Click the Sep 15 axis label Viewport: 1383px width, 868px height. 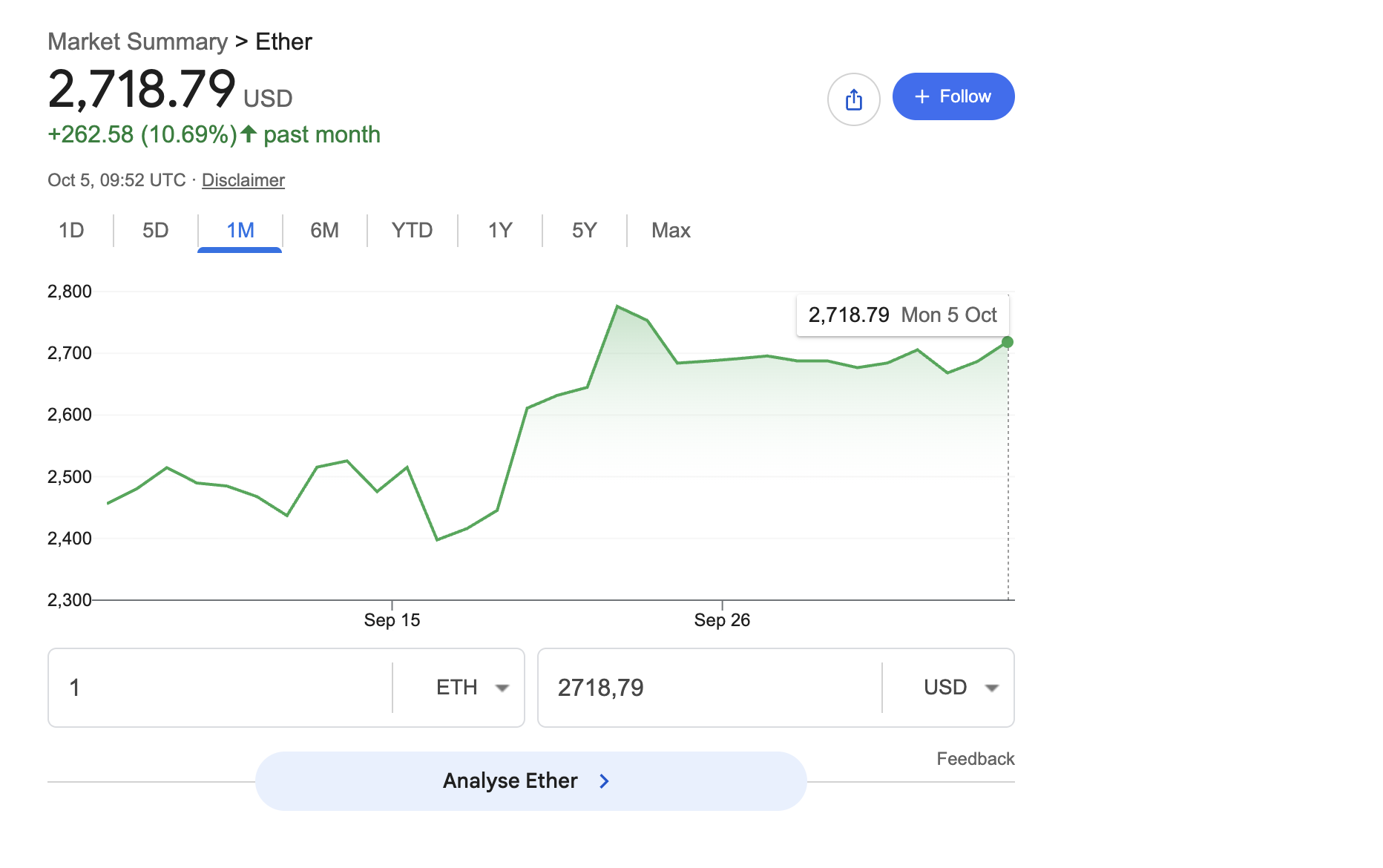click(392, 620)
